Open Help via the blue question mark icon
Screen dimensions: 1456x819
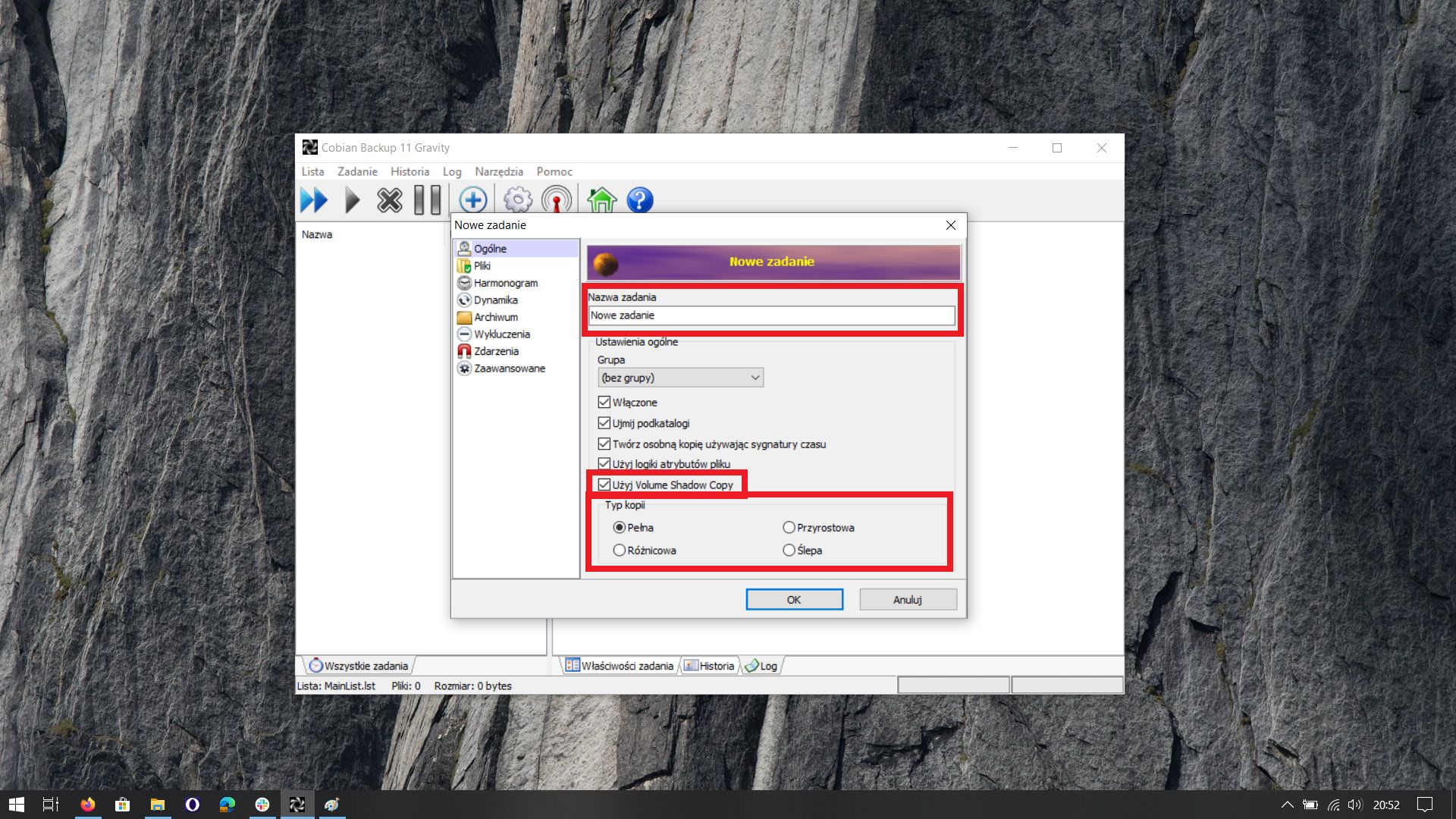[x=640, y=201]
